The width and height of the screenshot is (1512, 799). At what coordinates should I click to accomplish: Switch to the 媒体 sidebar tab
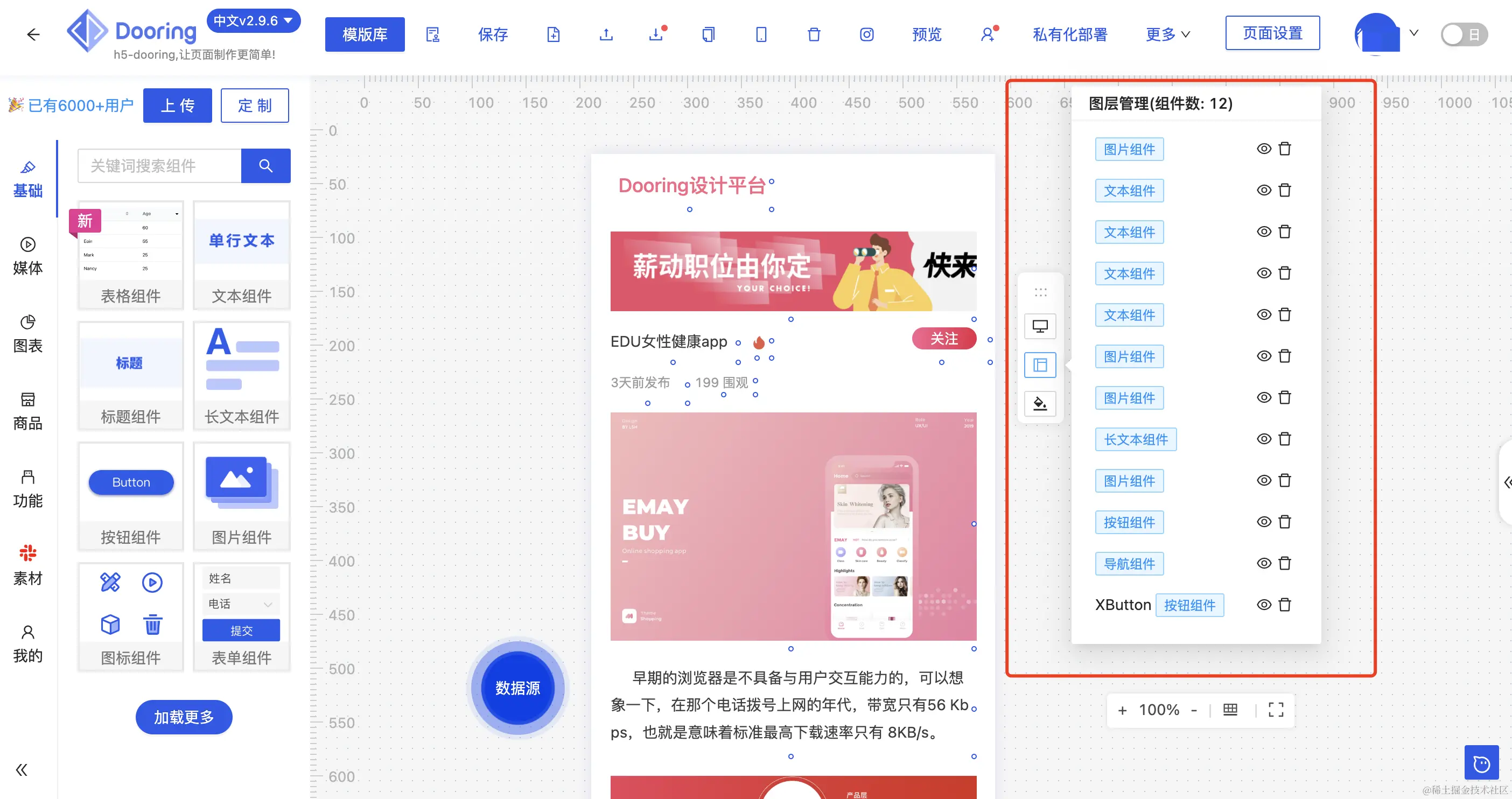pyautogui.click(x=27, y=256)
